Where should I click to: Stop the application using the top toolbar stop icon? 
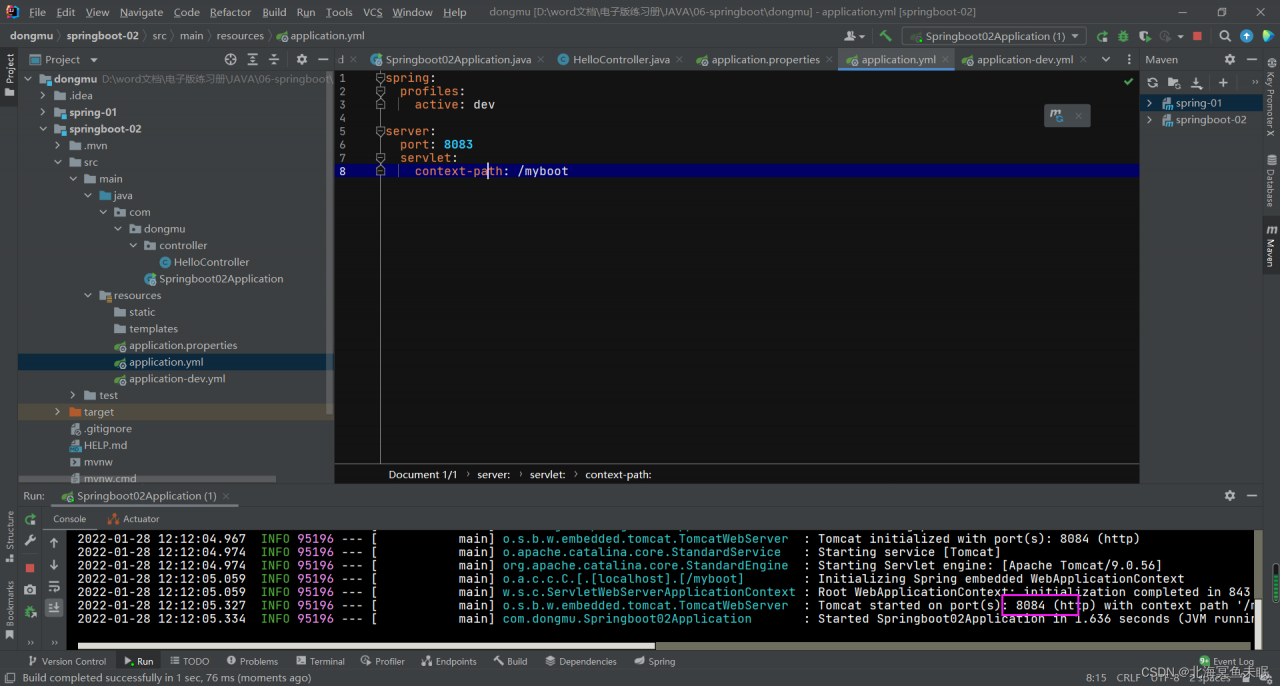tap(1197, 36)
